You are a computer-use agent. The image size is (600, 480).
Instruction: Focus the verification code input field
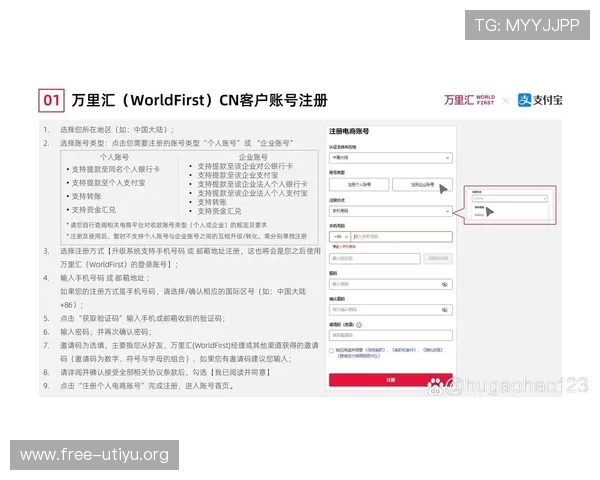tap(375, 258)
